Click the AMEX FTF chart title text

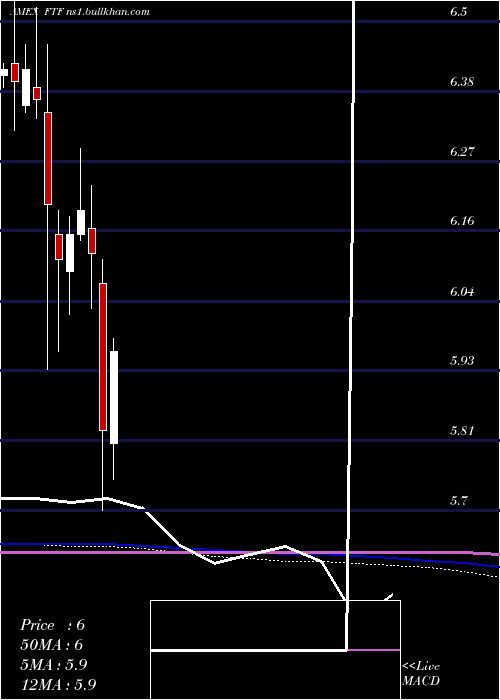coord(80,12)
